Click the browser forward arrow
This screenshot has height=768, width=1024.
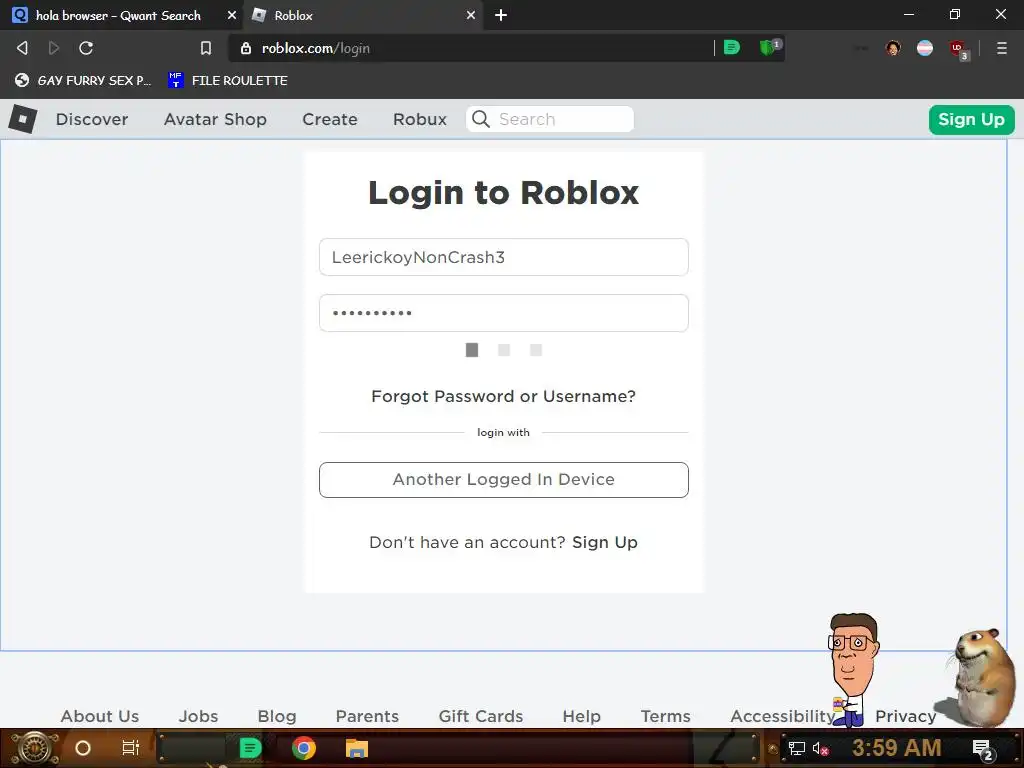[x=54, y=48]
